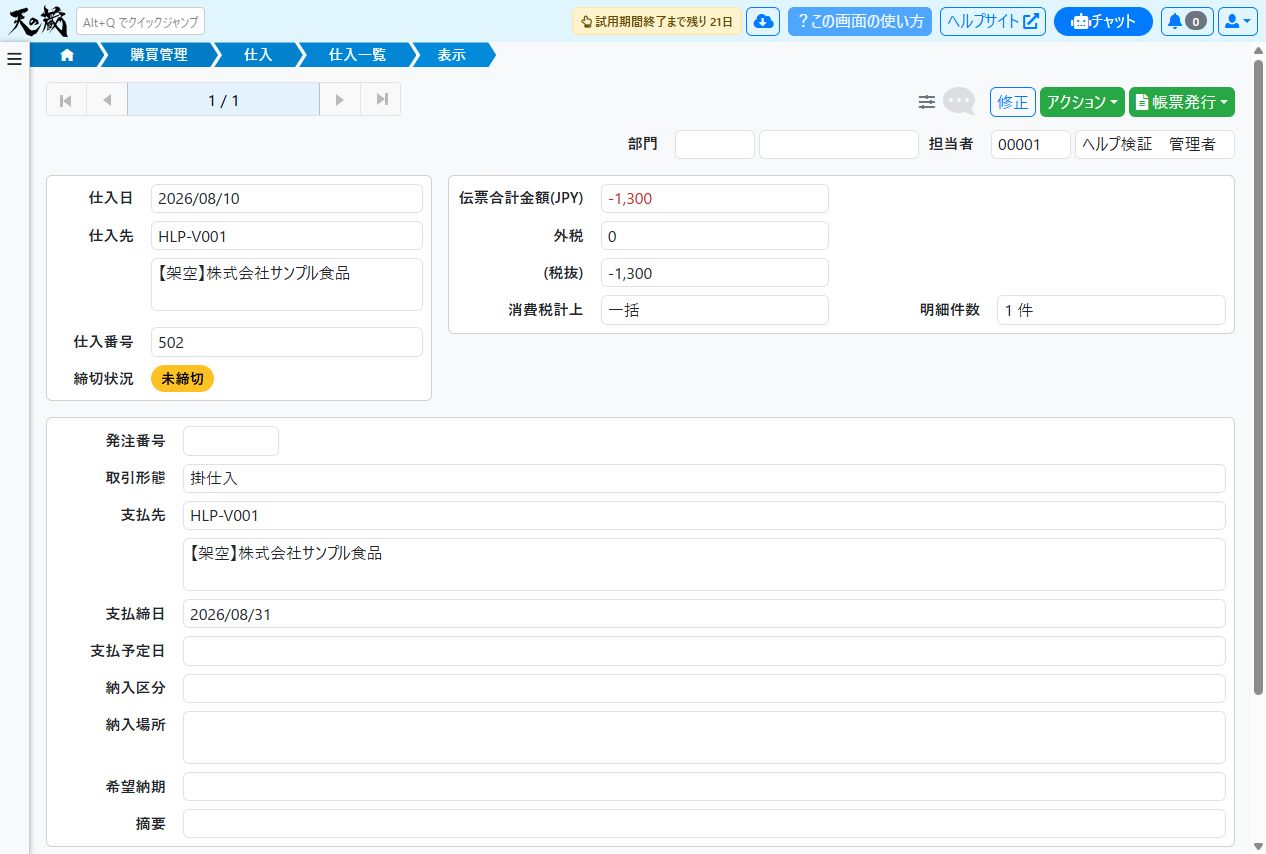This screenshot has height=854, width=1266.
Task: Jump to first record
Action: click(x=66, y=100)
